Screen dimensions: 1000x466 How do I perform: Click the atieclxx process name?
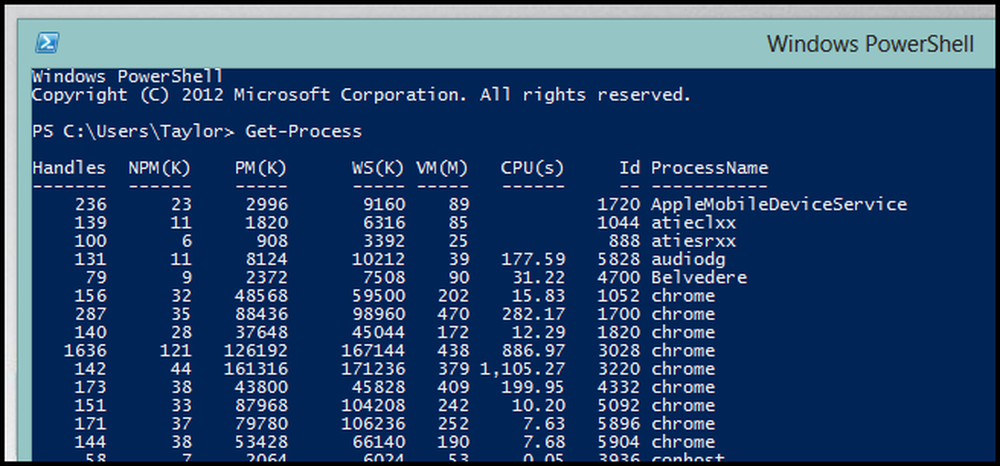[693, 223]
